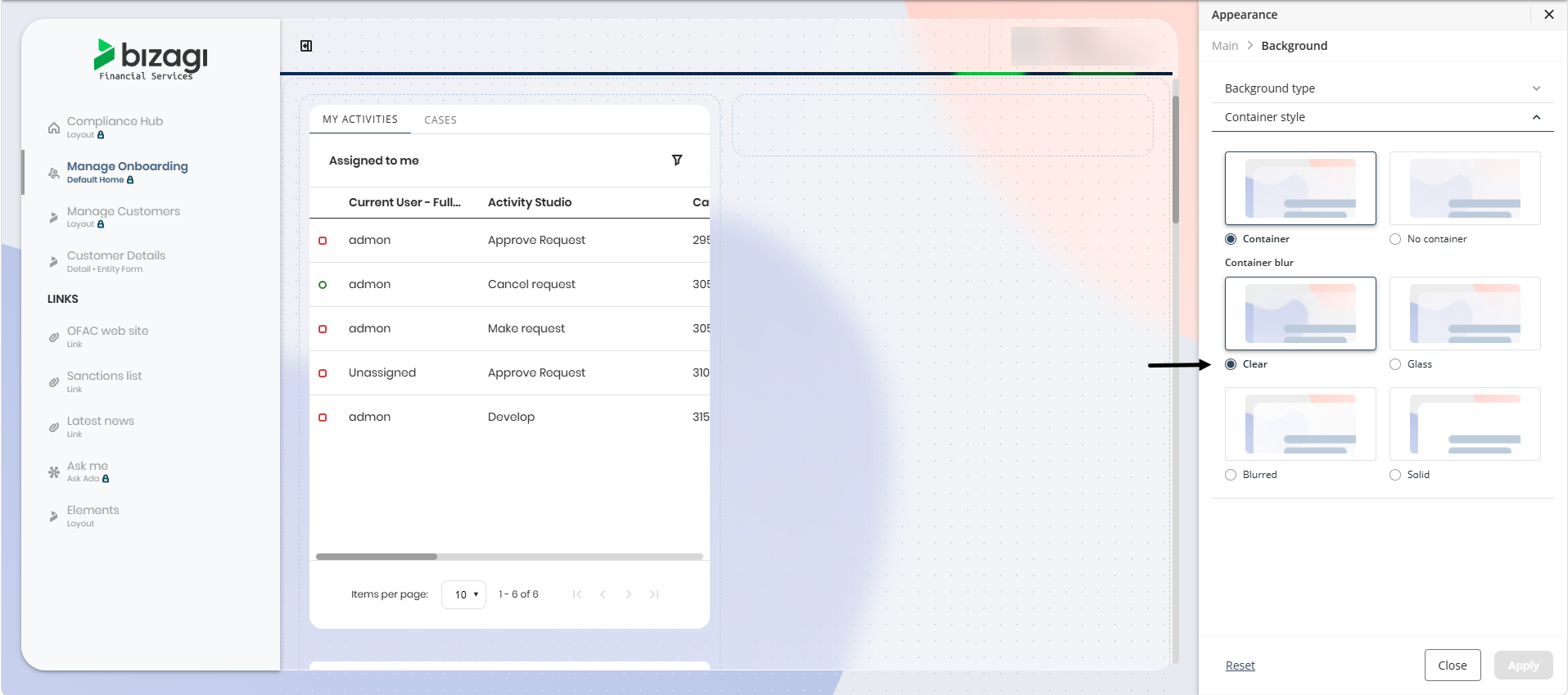
Task: Click the Compliance Hub home icon
Action: (54, 128)
